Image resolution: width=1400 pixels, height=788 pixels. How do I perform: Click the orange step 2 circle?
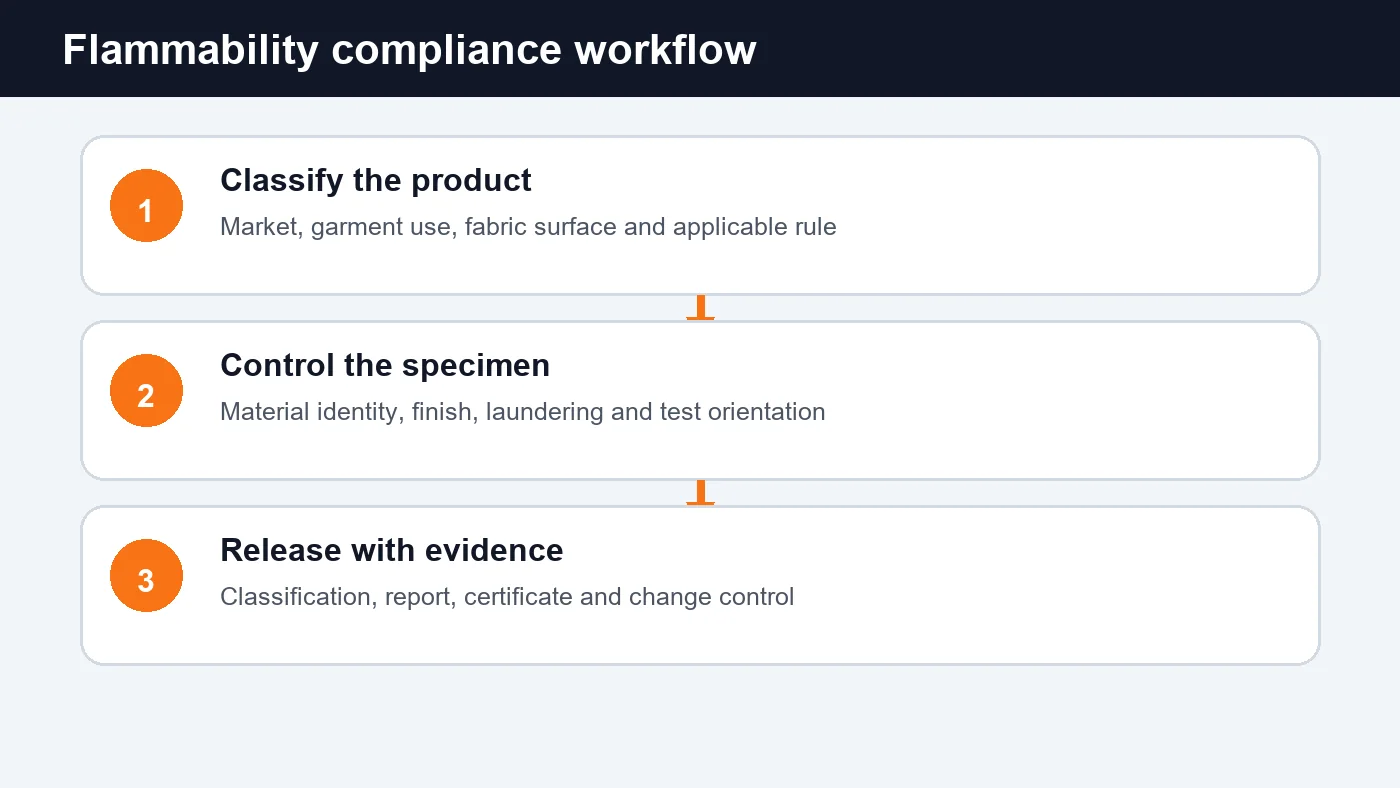pyautogui.click(x=146, y=390)
